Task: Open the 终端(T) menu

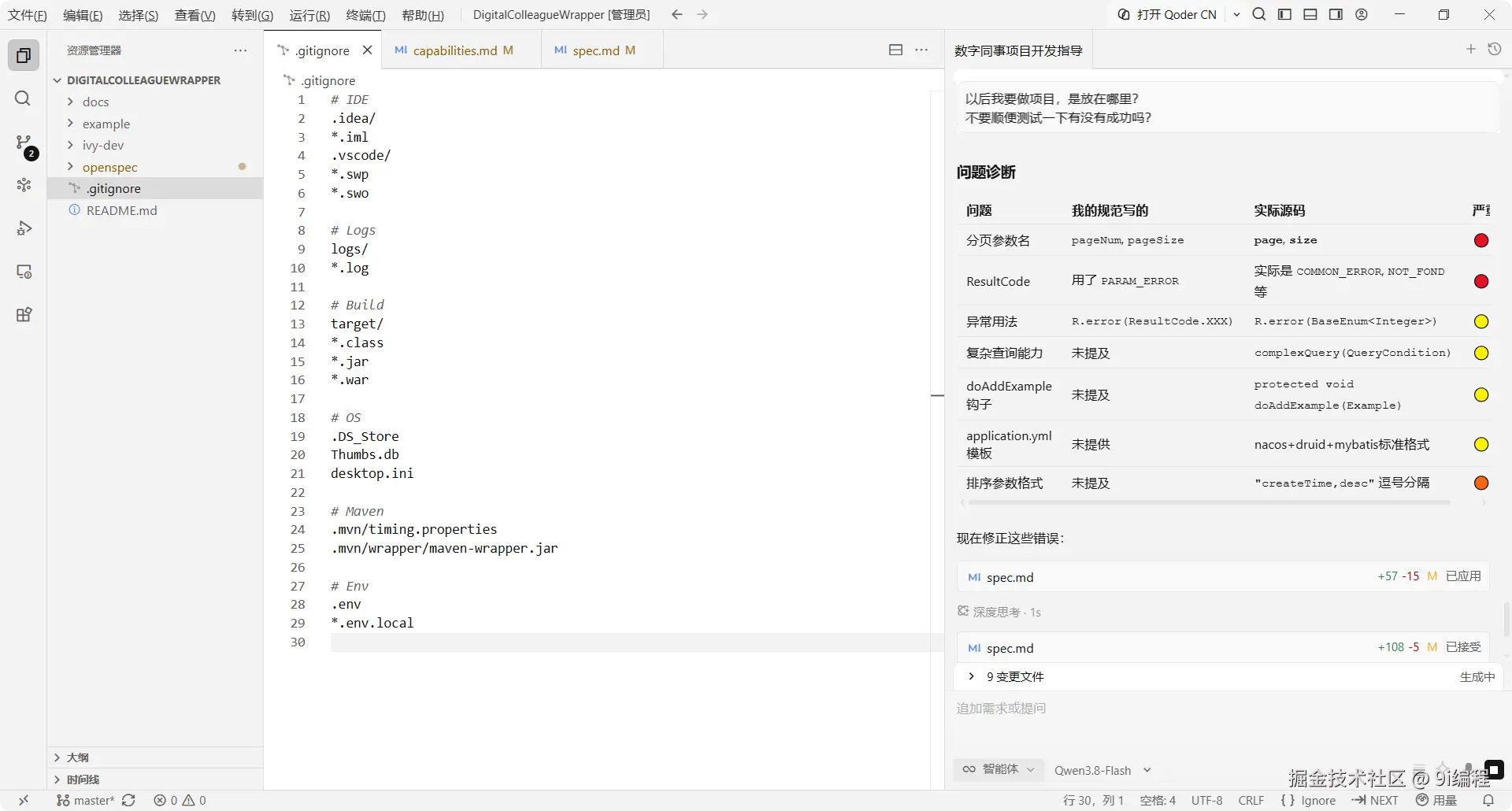Action: [x=366, y=15]
